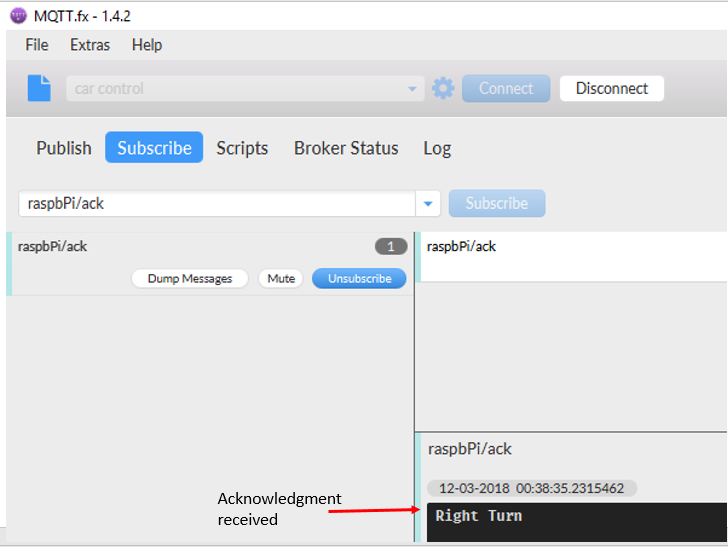The height and width of the screenshot is (547, 728).
Task: Click Dump Messages for raspbPi/ack
Action: (190, 279)
